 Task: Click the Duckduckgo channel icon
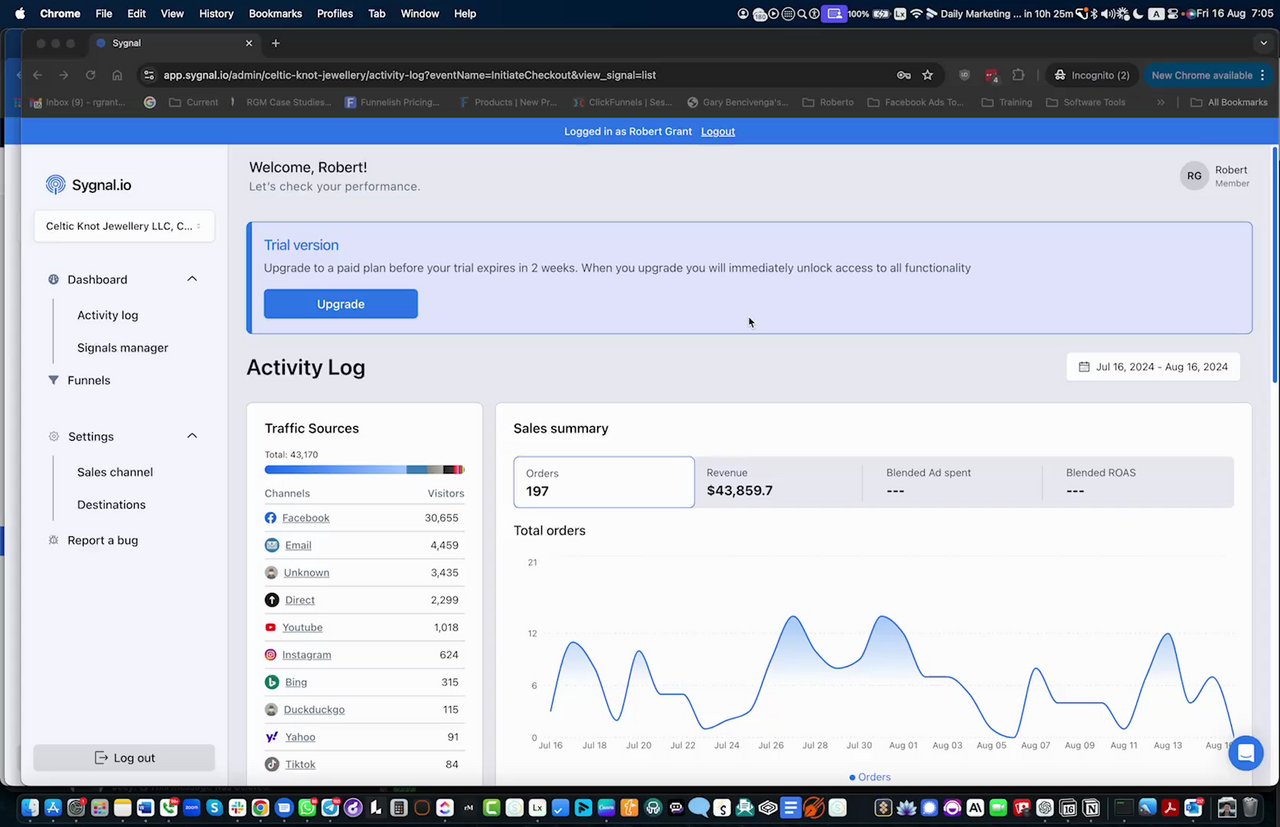click(x=271, y=709)
